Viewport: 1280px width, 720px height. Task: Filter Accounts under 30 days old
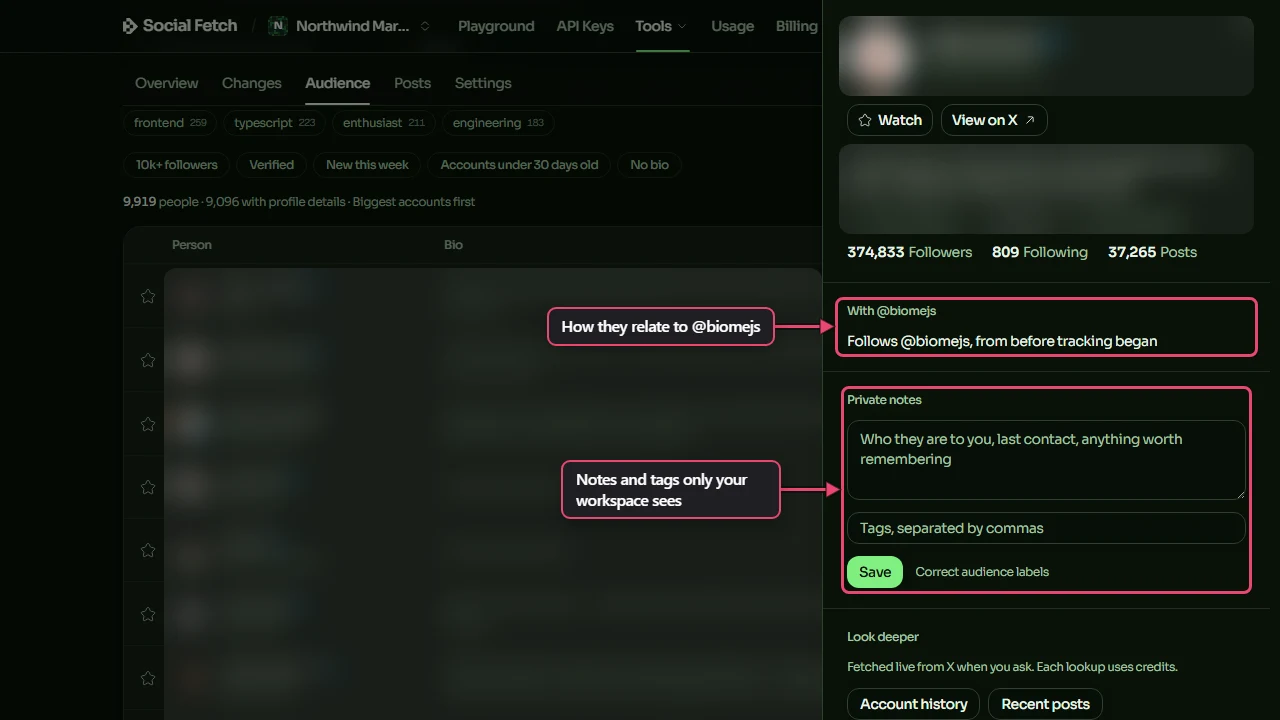(x=519, y=165)
